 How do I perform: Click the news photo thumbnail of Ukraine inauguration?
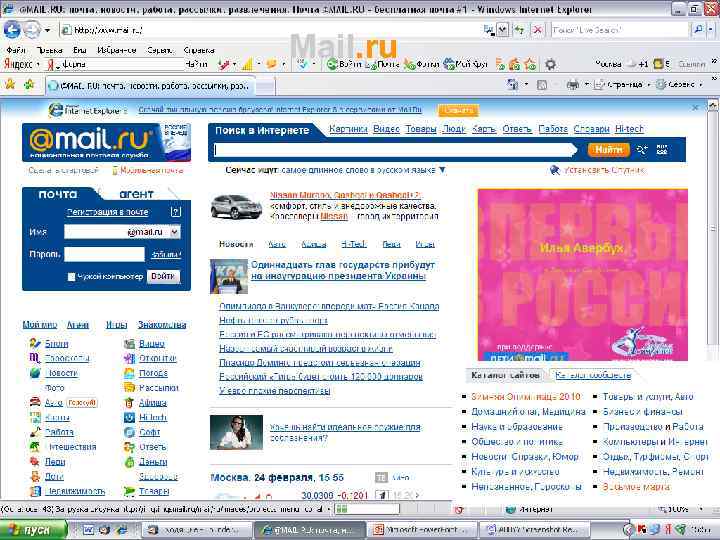[x=229, y=276]
